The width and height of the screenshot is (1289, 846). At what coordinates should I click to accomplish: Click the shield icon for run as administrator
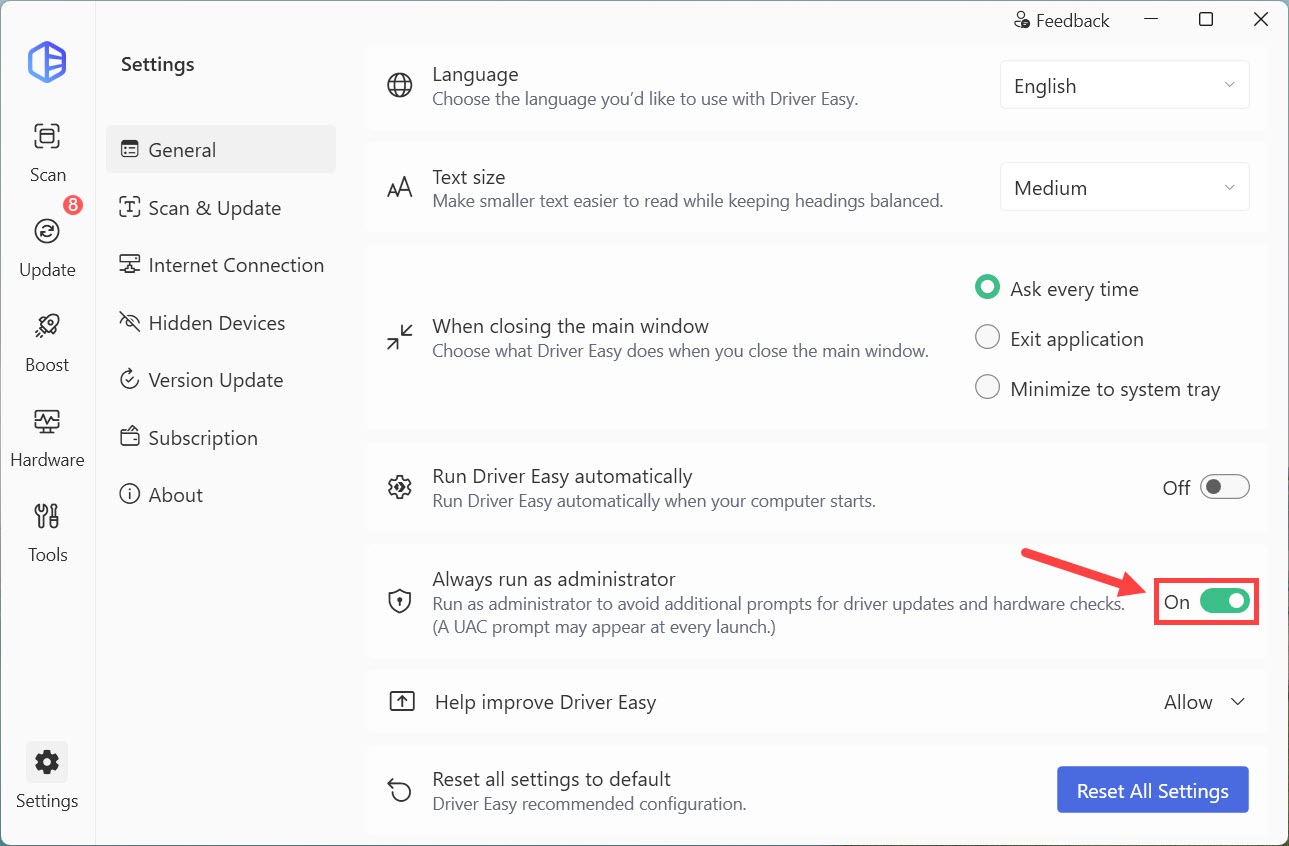coord(399,602)
